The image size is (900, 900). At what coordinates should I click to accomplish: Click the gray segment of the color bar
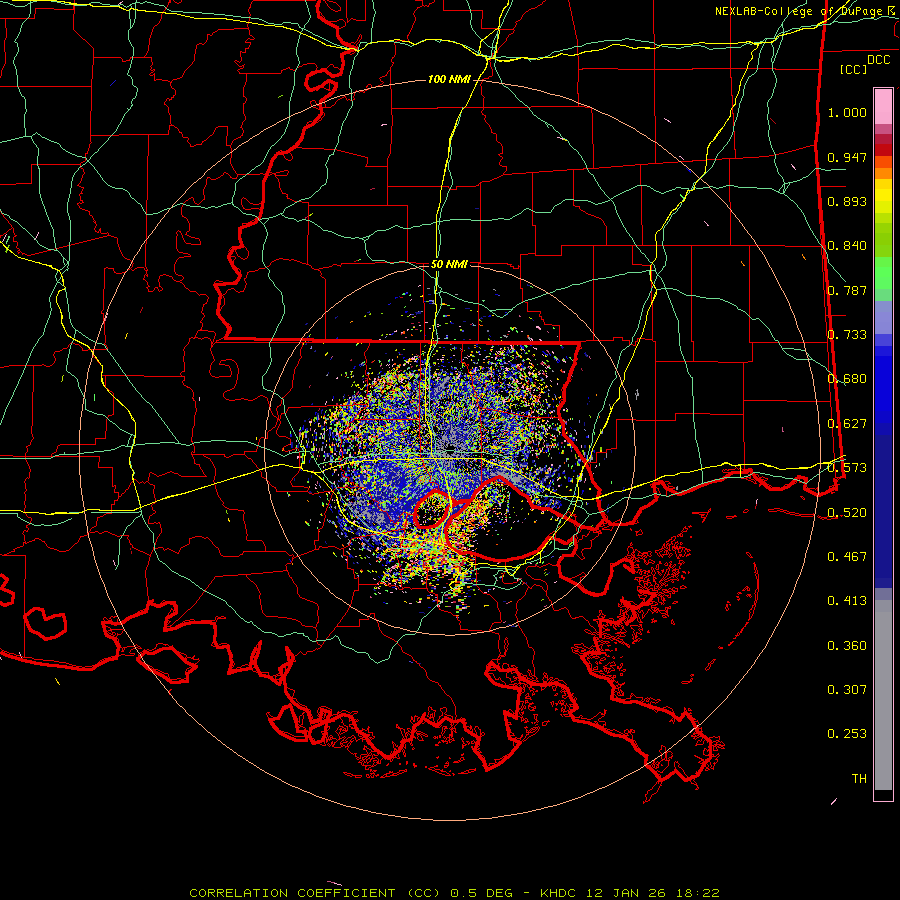[x=883, y=695]
